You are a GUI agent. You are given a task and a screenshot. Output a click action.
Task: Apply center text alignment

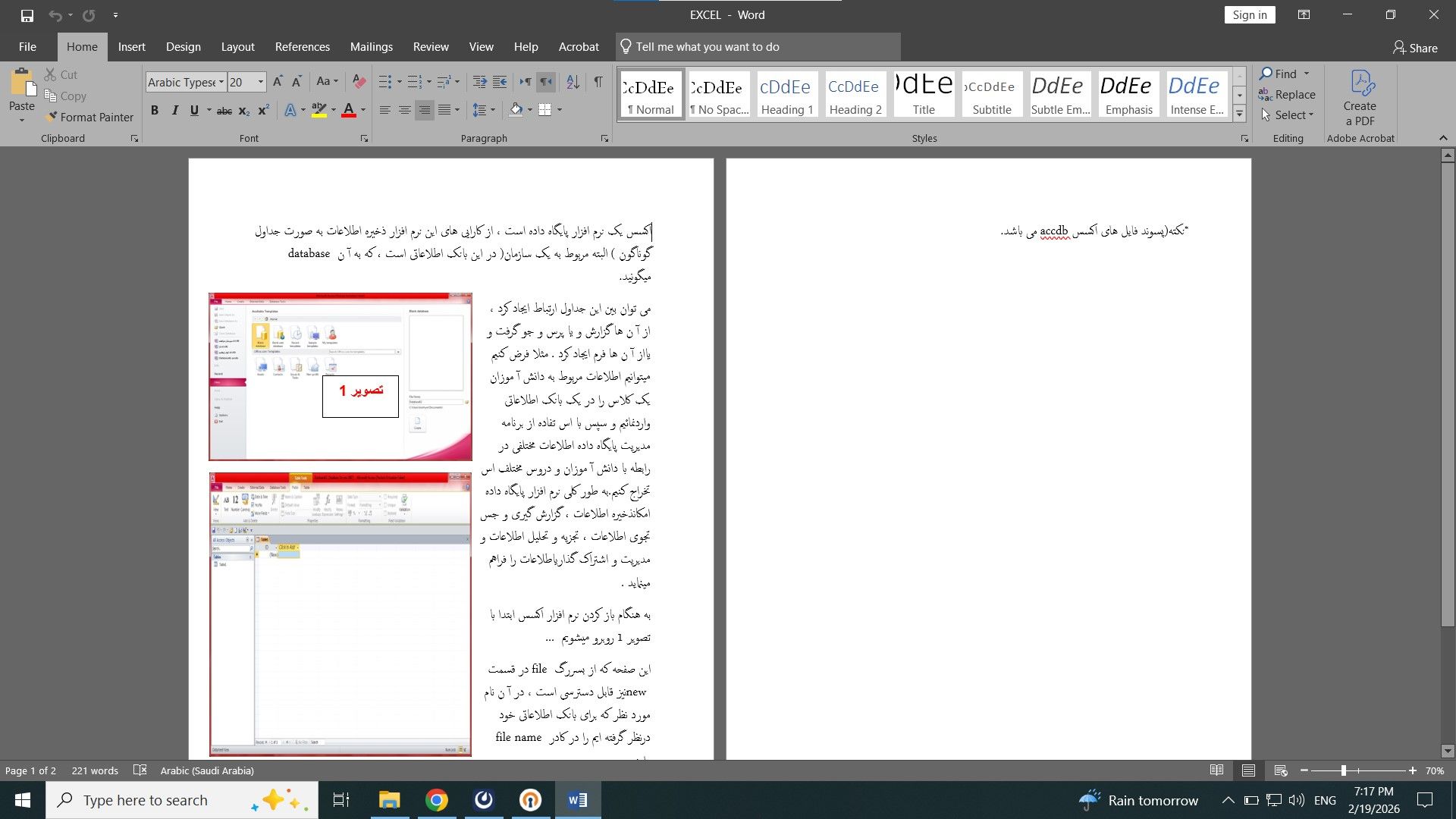[406, 111]
